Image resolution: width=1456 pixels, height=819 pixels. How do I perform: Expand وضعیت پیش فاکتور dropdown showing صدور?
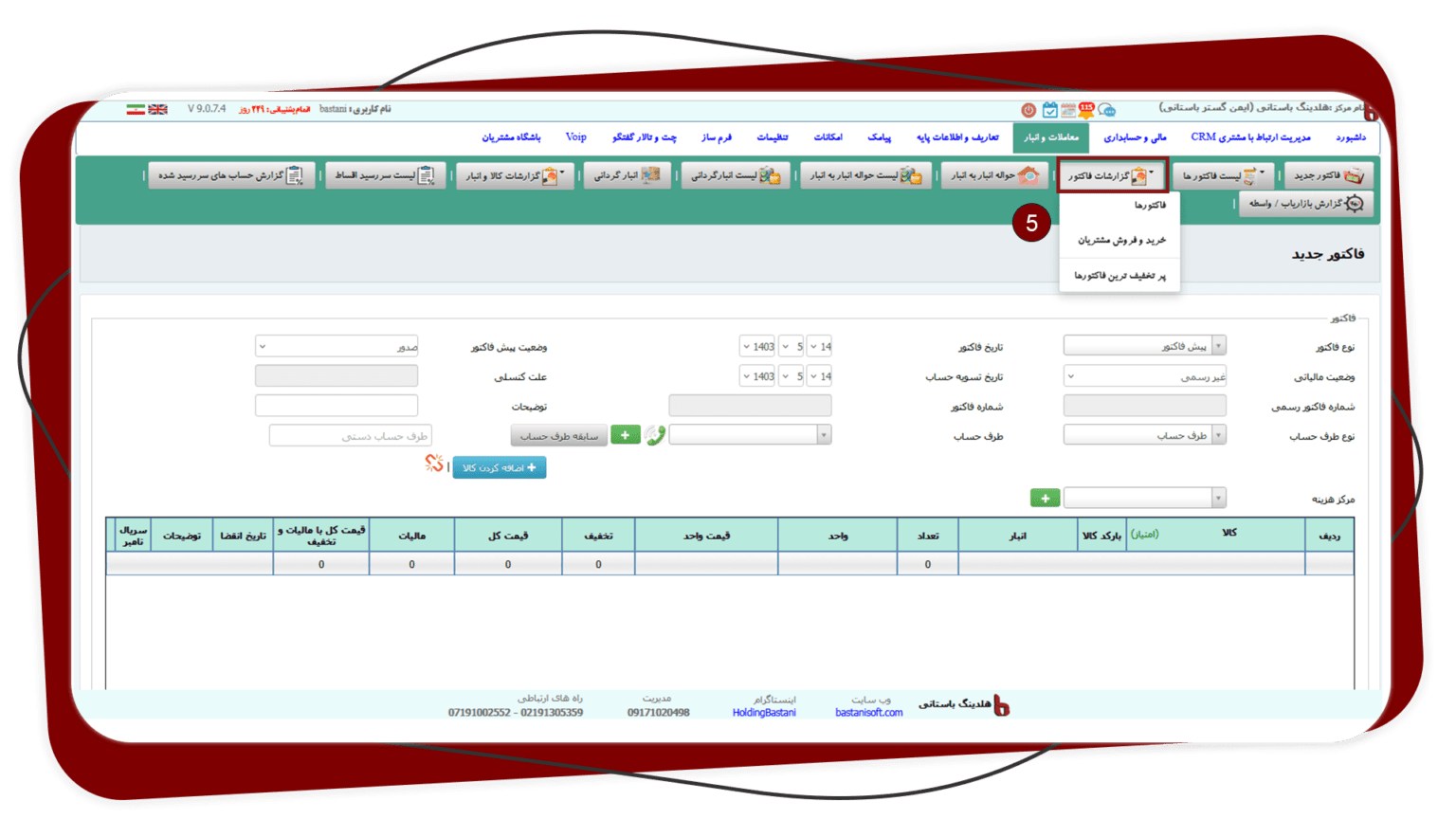337,346
